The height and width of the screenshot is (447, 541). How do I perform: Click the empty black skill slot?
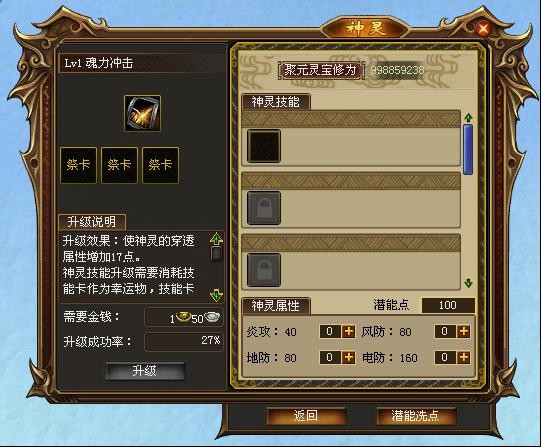[264, 146]
